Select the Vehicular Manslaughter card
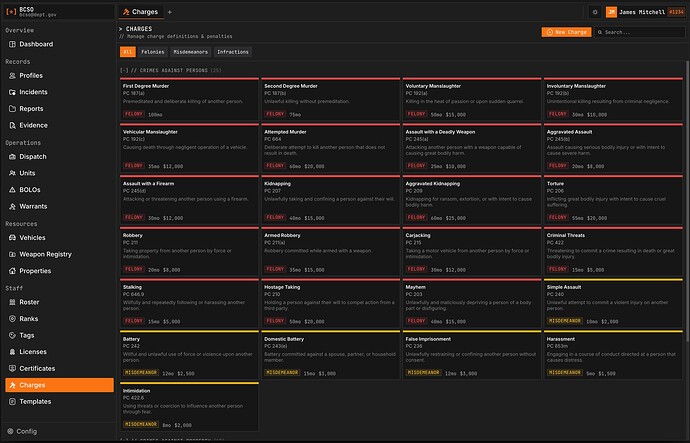This screenshot has height=443, width=690. [189, 148]
